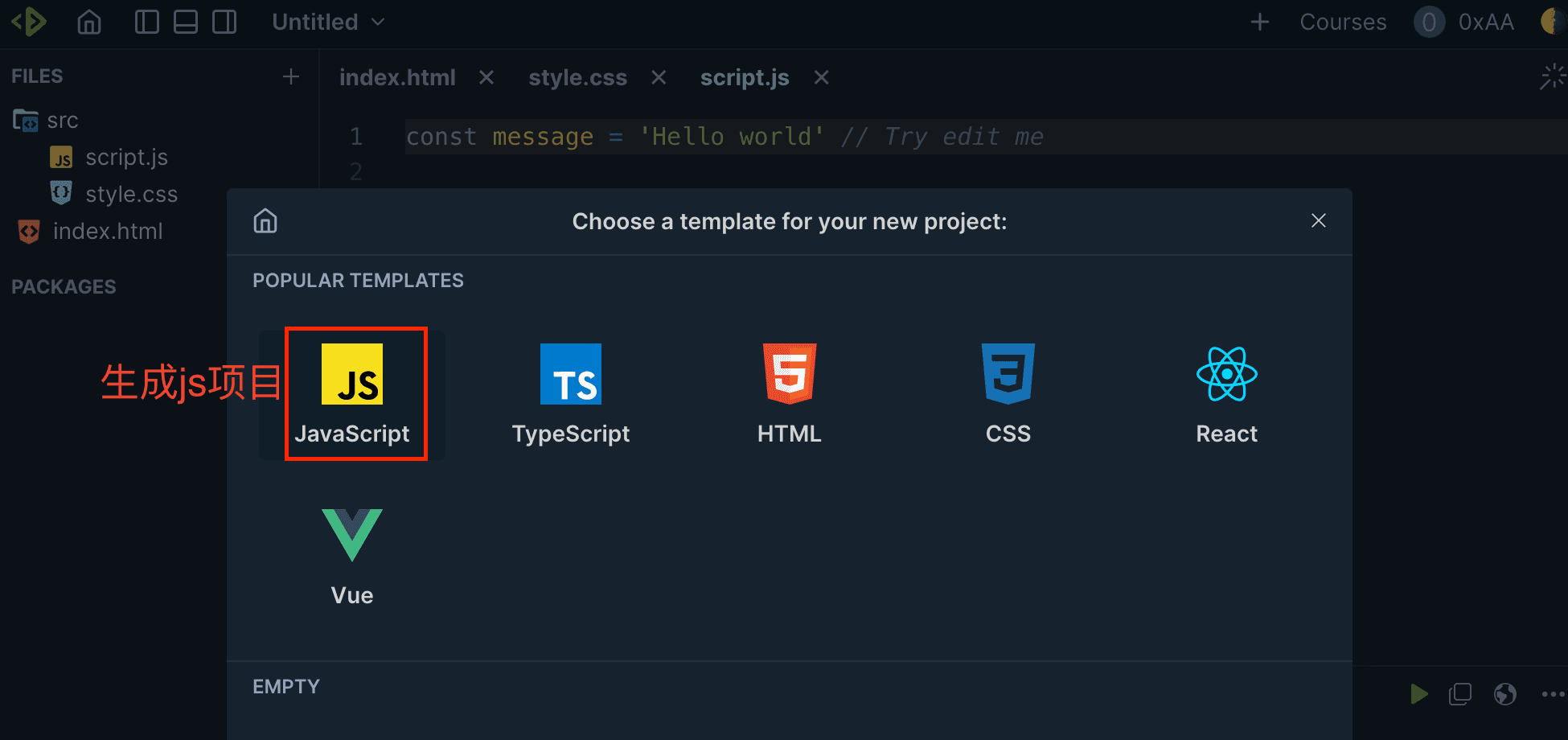Switch to the style.css tab
1568x740 pixels.
tap(577, 78)
